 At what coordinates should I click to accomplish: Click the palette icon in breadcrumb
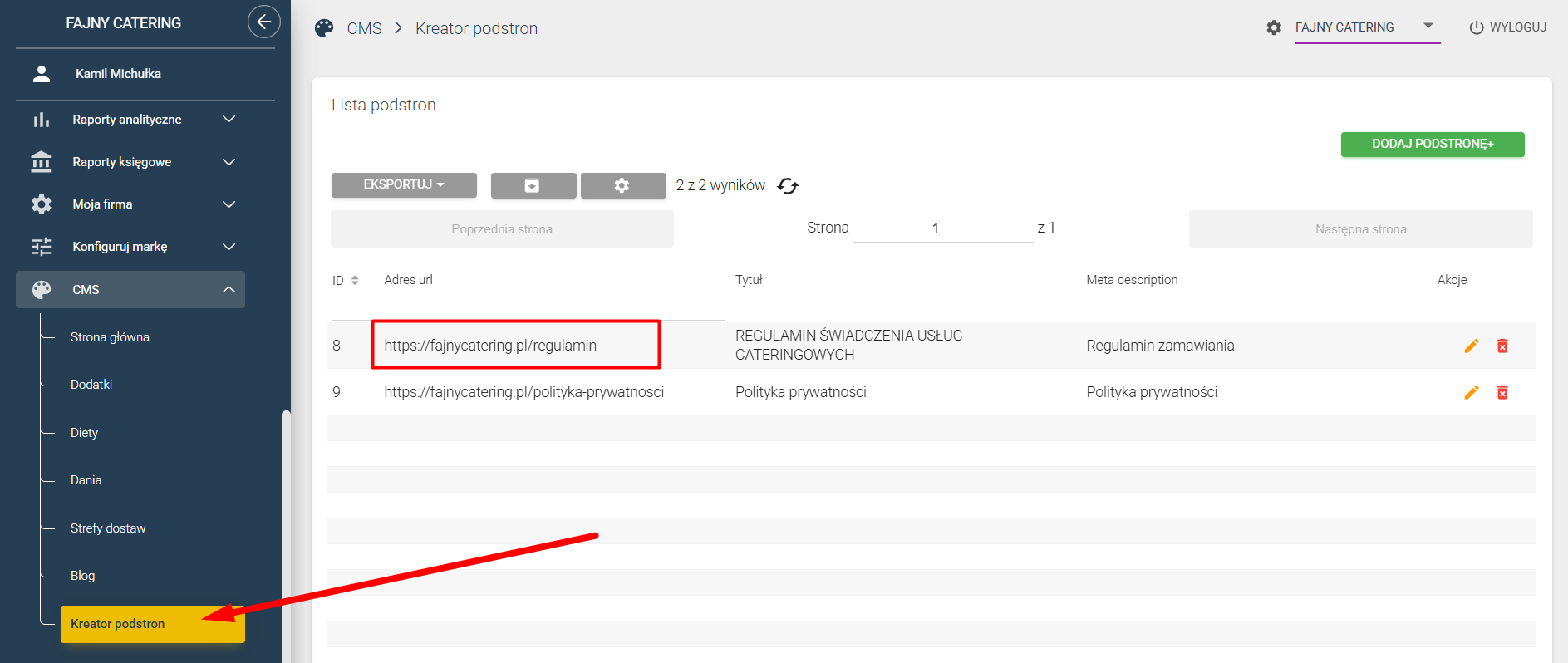click(x=324, y=28)
